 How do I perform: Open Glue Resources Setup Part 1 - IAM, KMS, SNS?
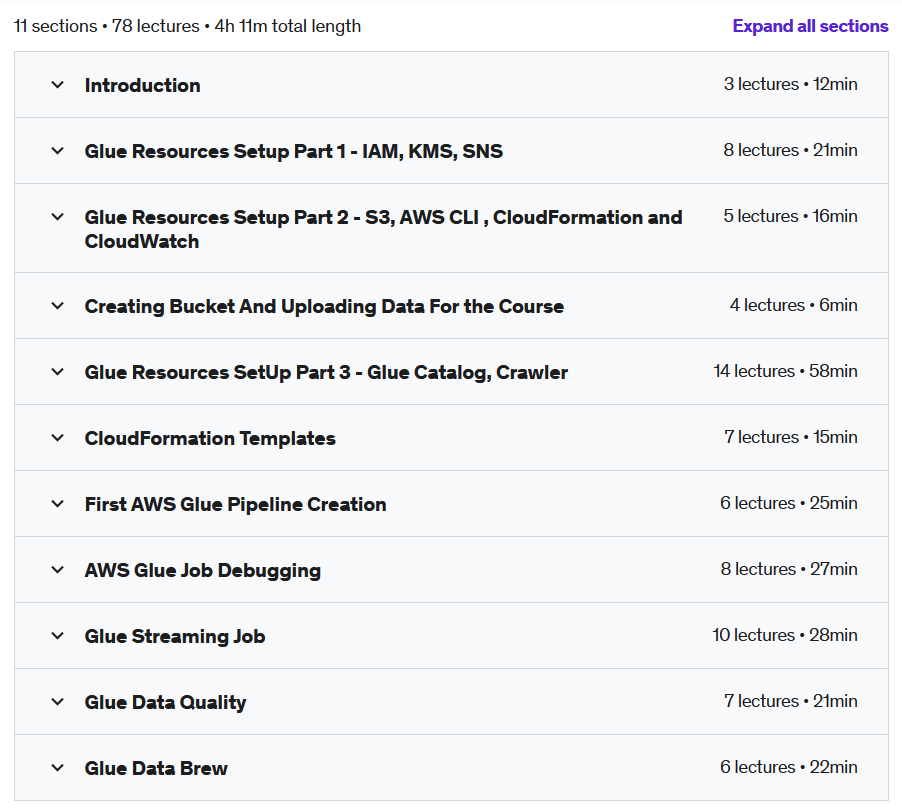coord(293,151)
